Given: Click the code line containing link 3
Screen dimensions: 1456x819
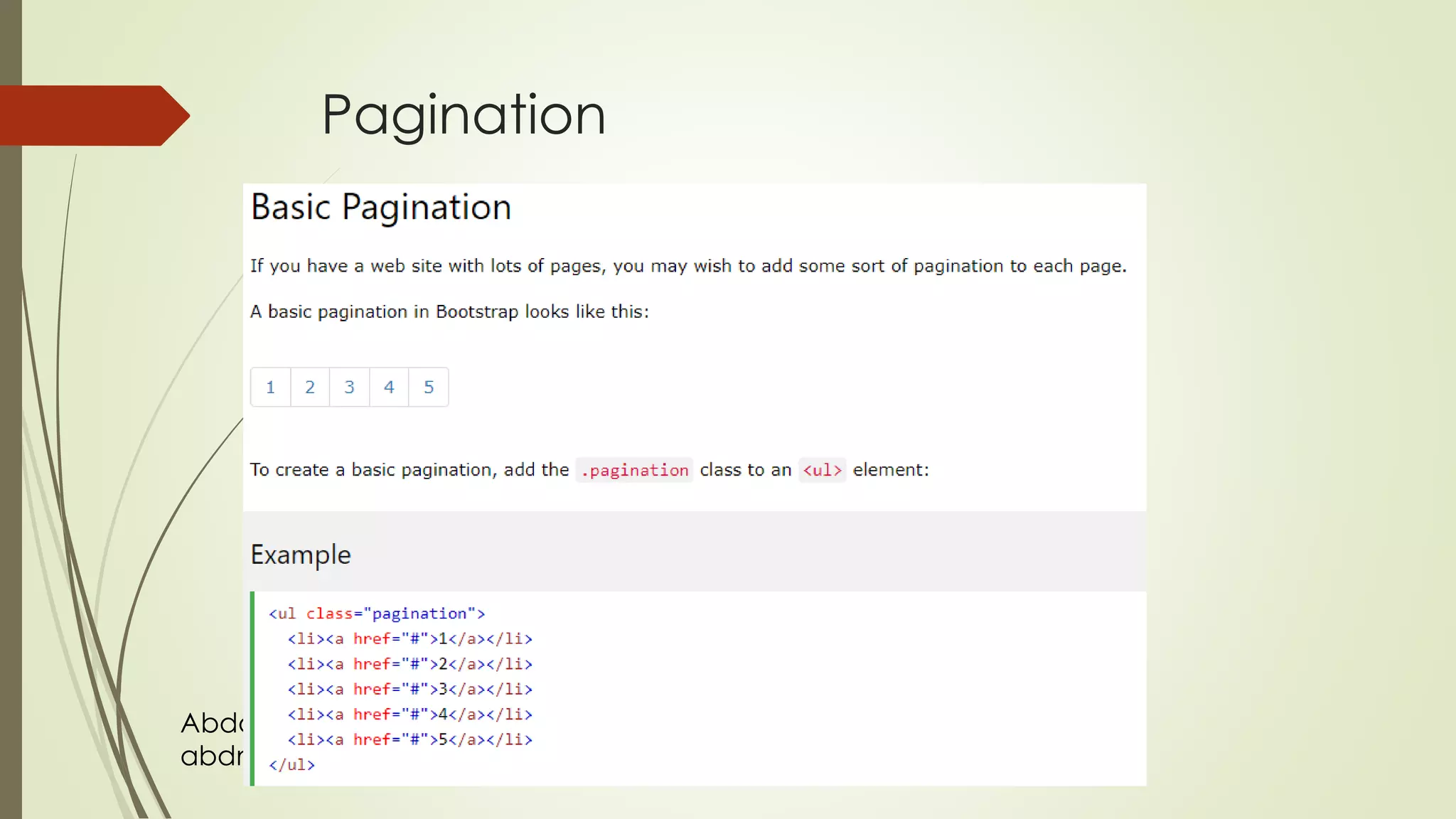Looking at the screenshot, I should click(409, 689).
